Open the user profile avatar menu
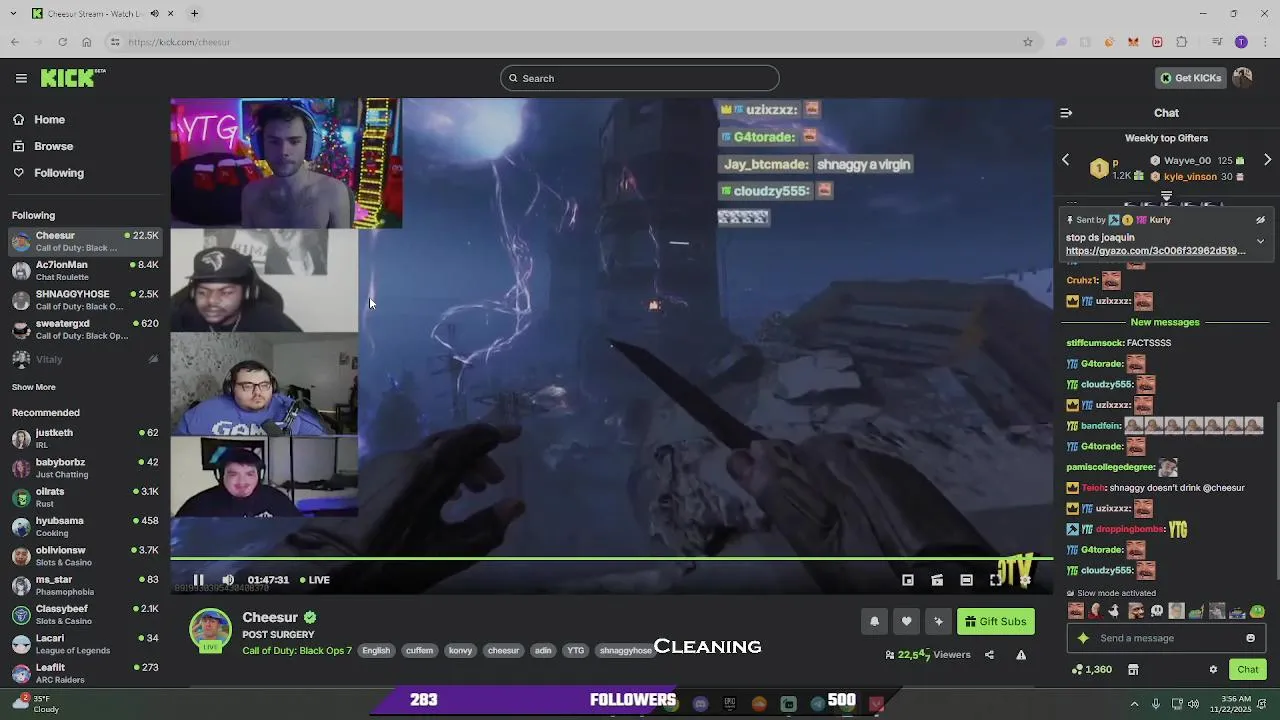This screenshot has width=1280, height=720. [x=1243, y=78]
